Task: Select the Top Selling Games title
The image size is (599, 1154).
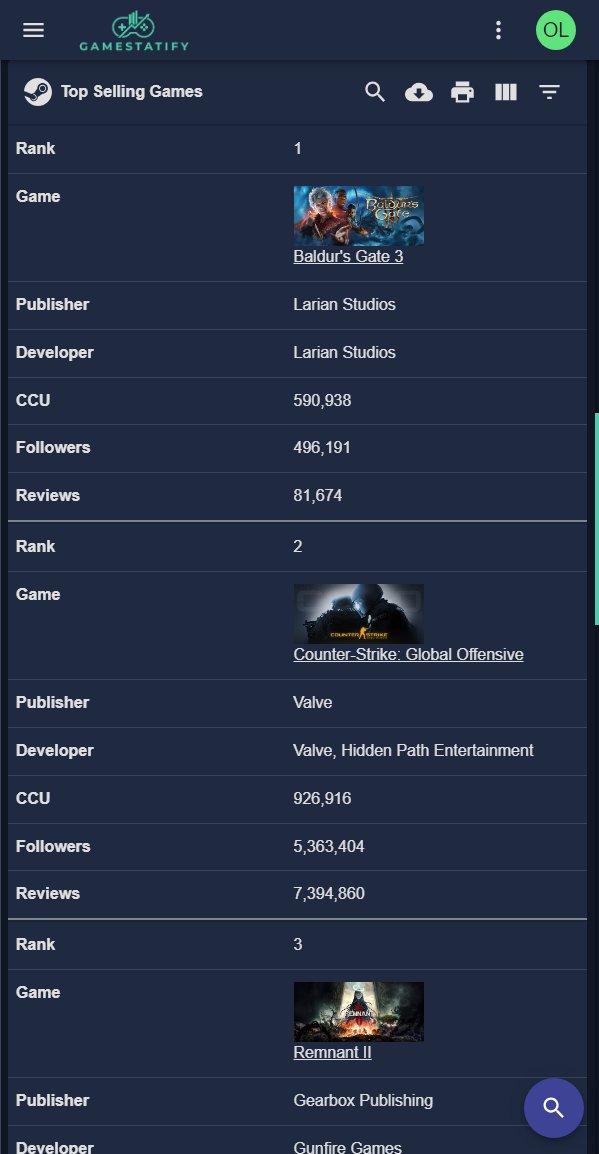Action: [132, 92]
